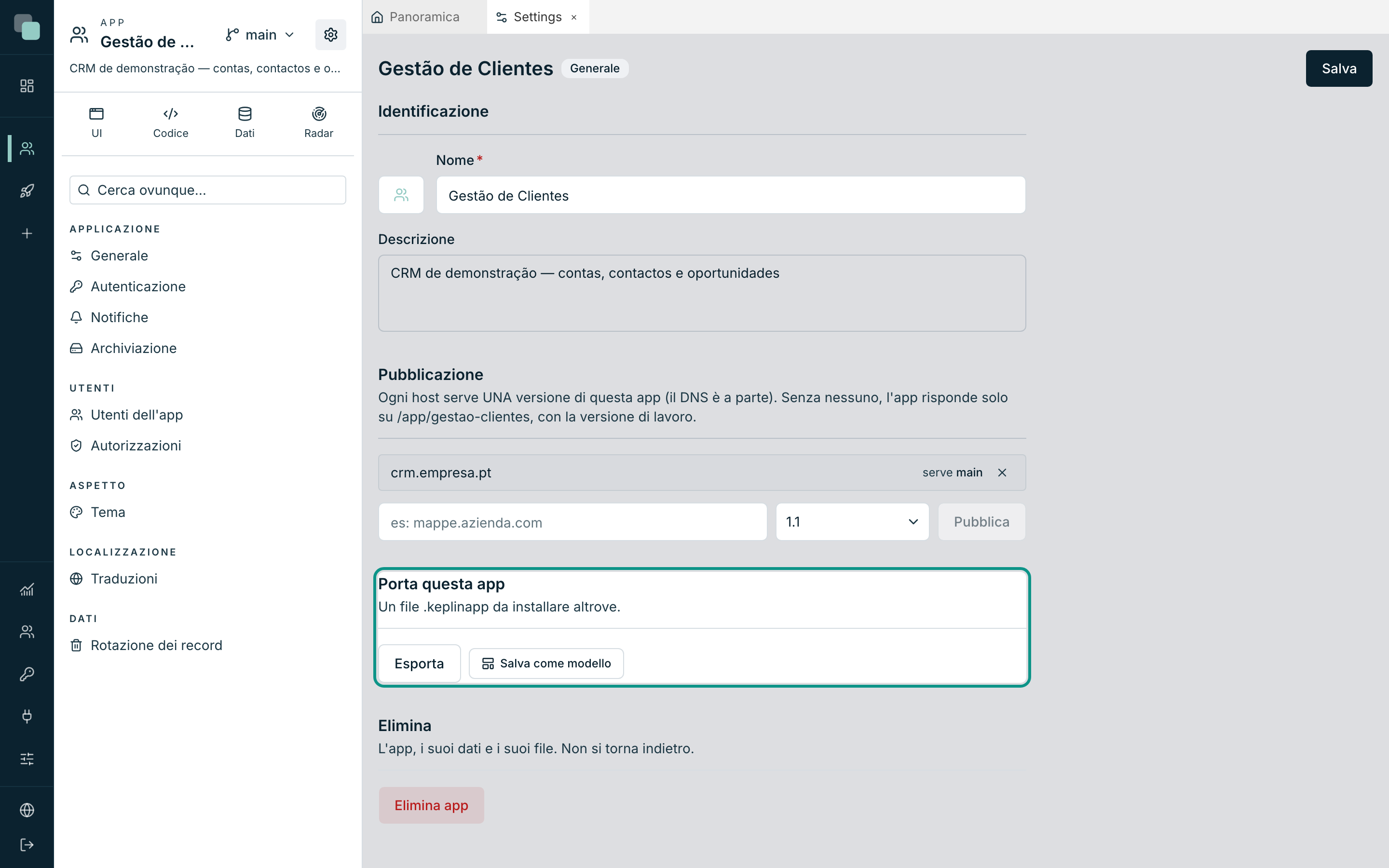Open Traduzioni settings
The image size is (1389, 868).
pos(114,579)
